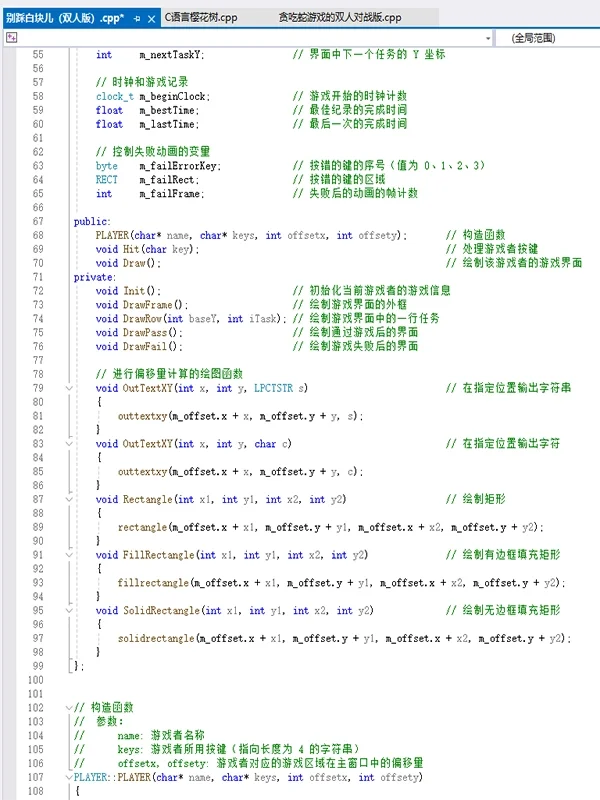Click the keys: 游戏者所用按键 comment line

click(x=238, y=749)
